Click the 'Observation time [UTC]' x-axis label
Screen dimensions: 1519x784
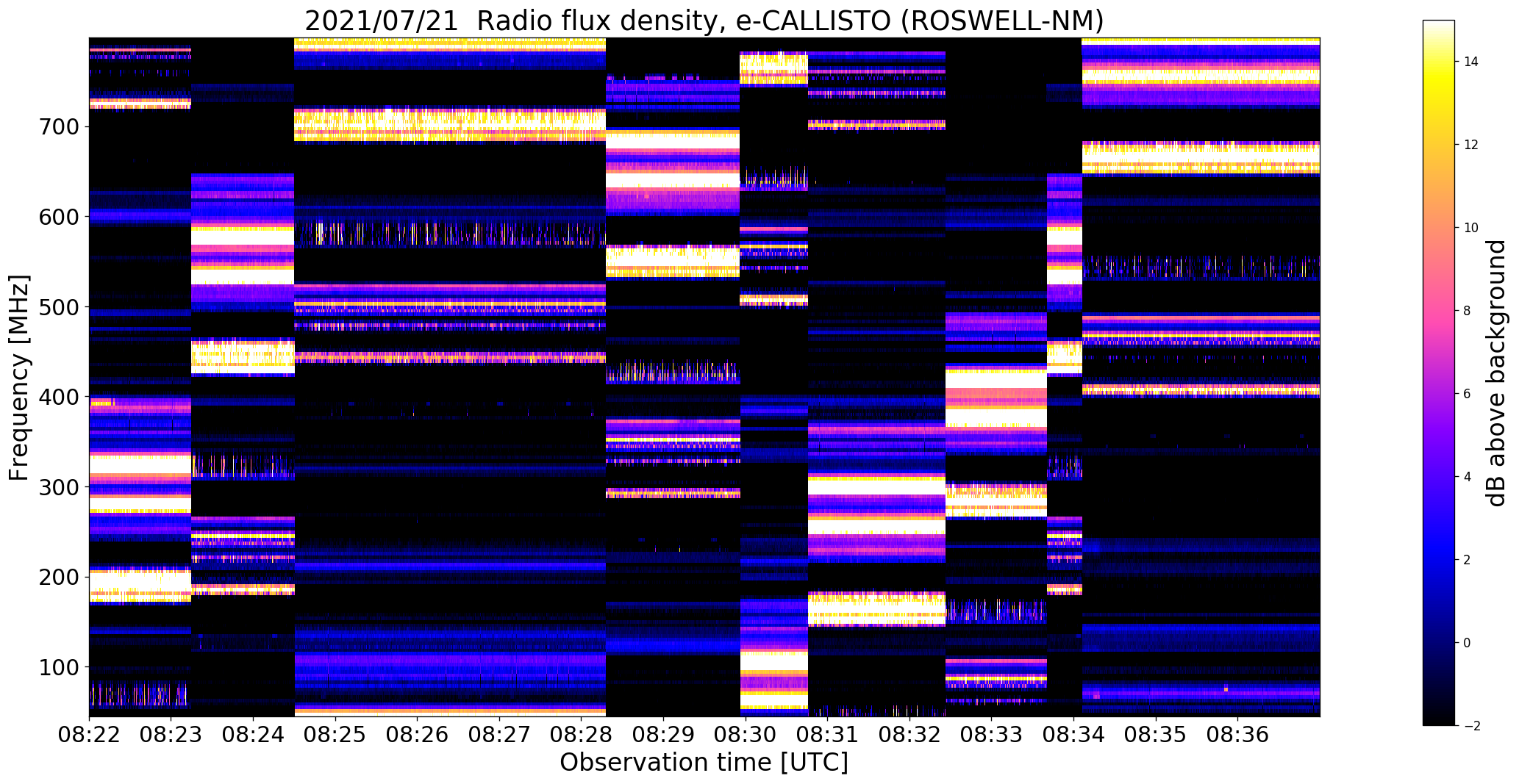(x=704, y=763)
